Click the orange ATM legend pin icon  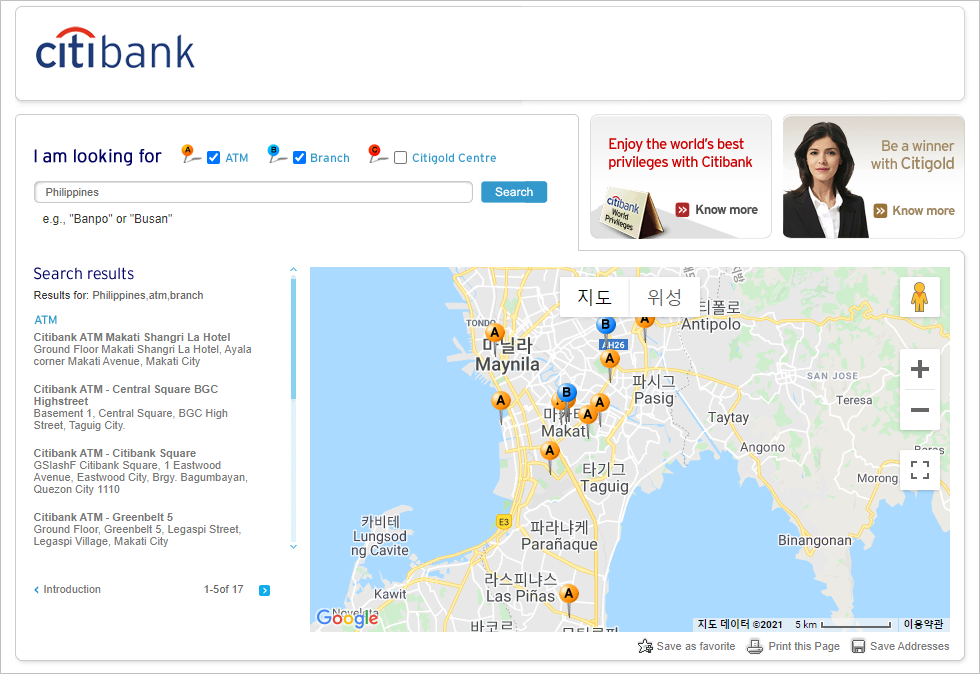190,154
